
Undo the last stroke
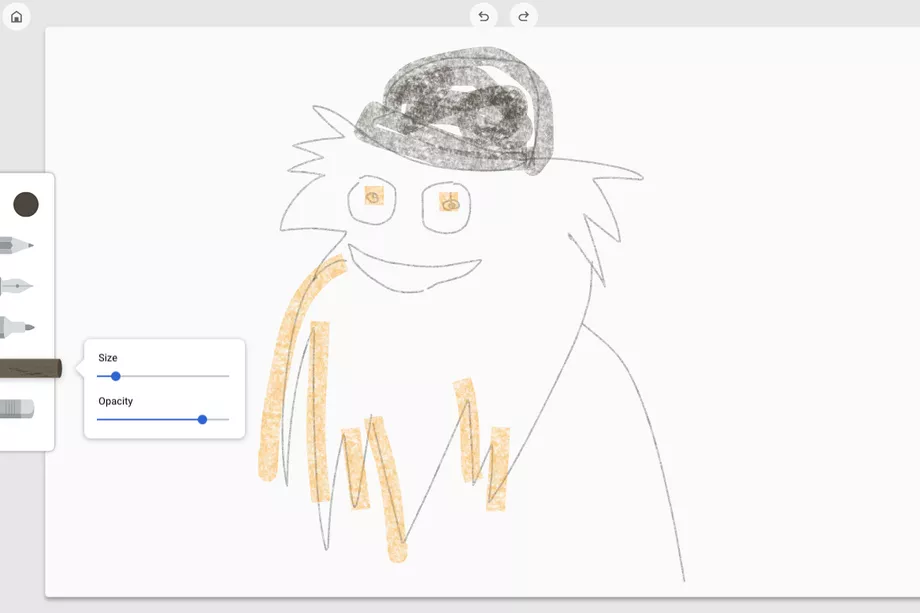pos(483,16)
